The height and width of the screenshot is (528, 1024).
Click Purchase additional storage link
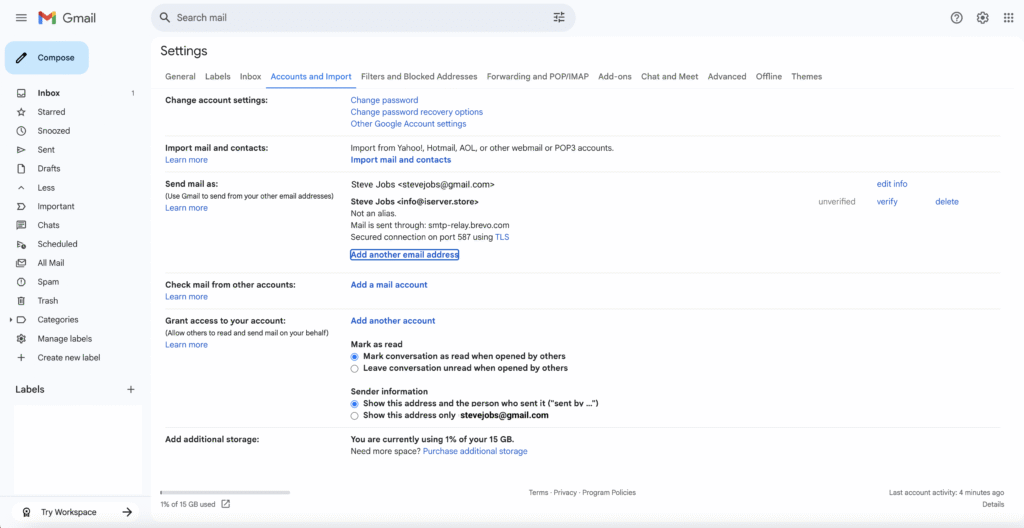click(475, 451)
